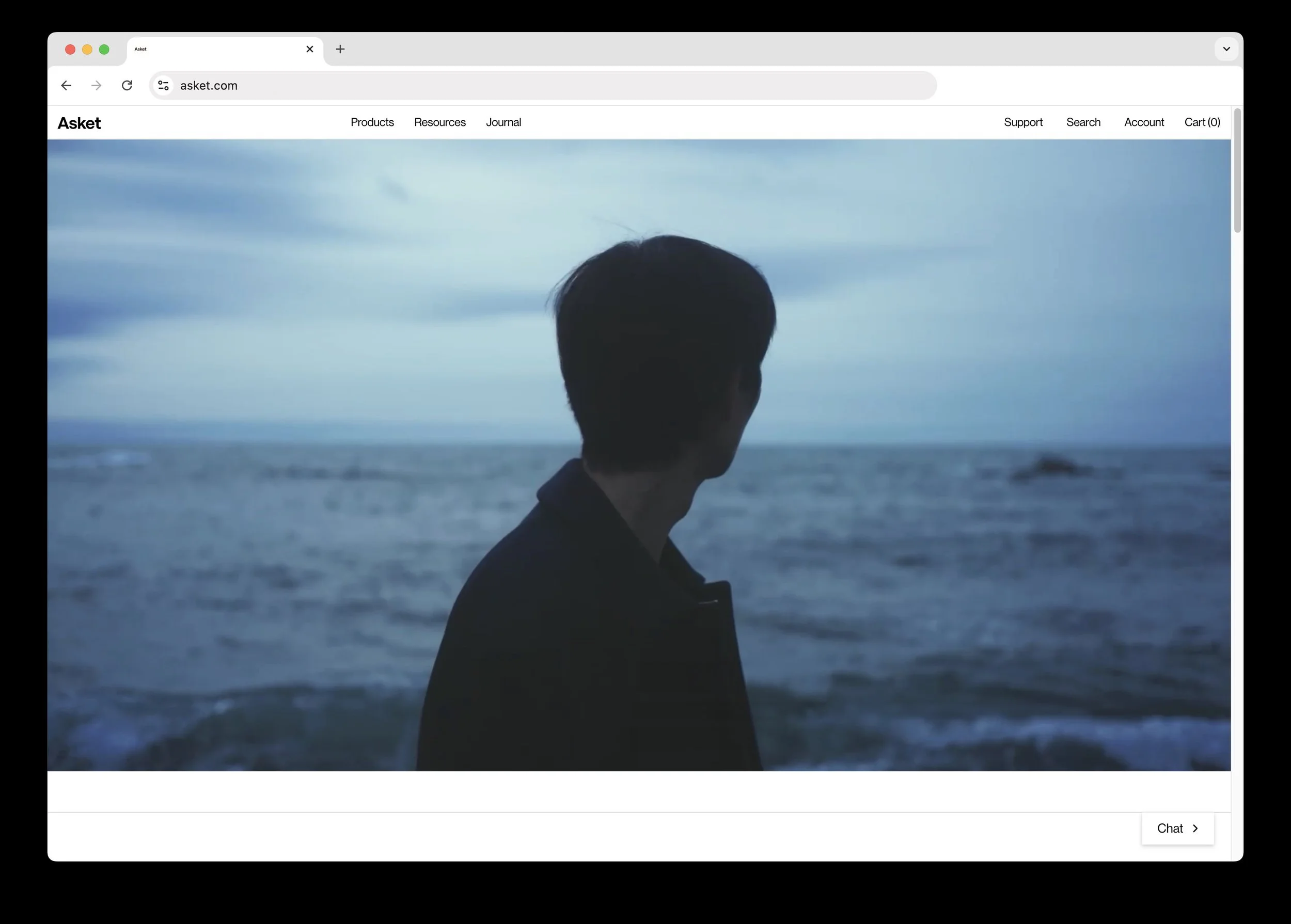Open the Search option
The image size is (1291, 924).
click(1083, 122)
